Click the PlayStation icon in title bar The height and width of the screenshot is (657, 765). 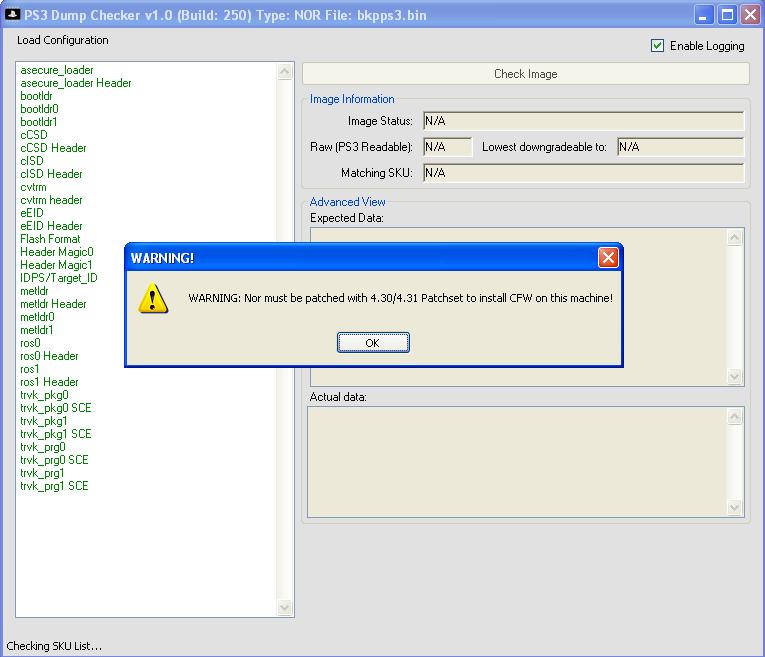coord(12,15)
